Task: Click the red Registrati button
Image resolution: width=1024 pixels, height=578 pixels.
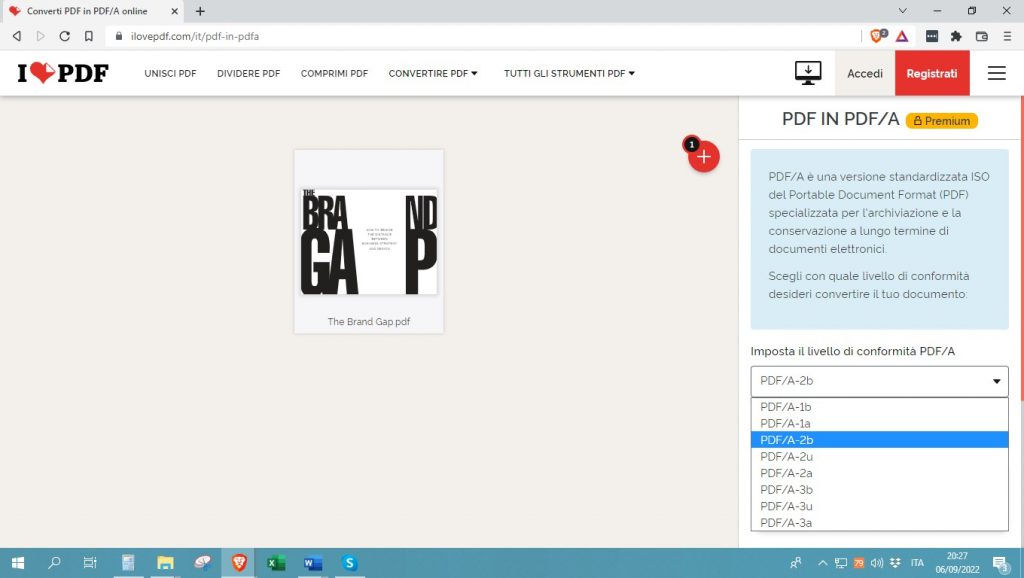Action: (931, 73)
